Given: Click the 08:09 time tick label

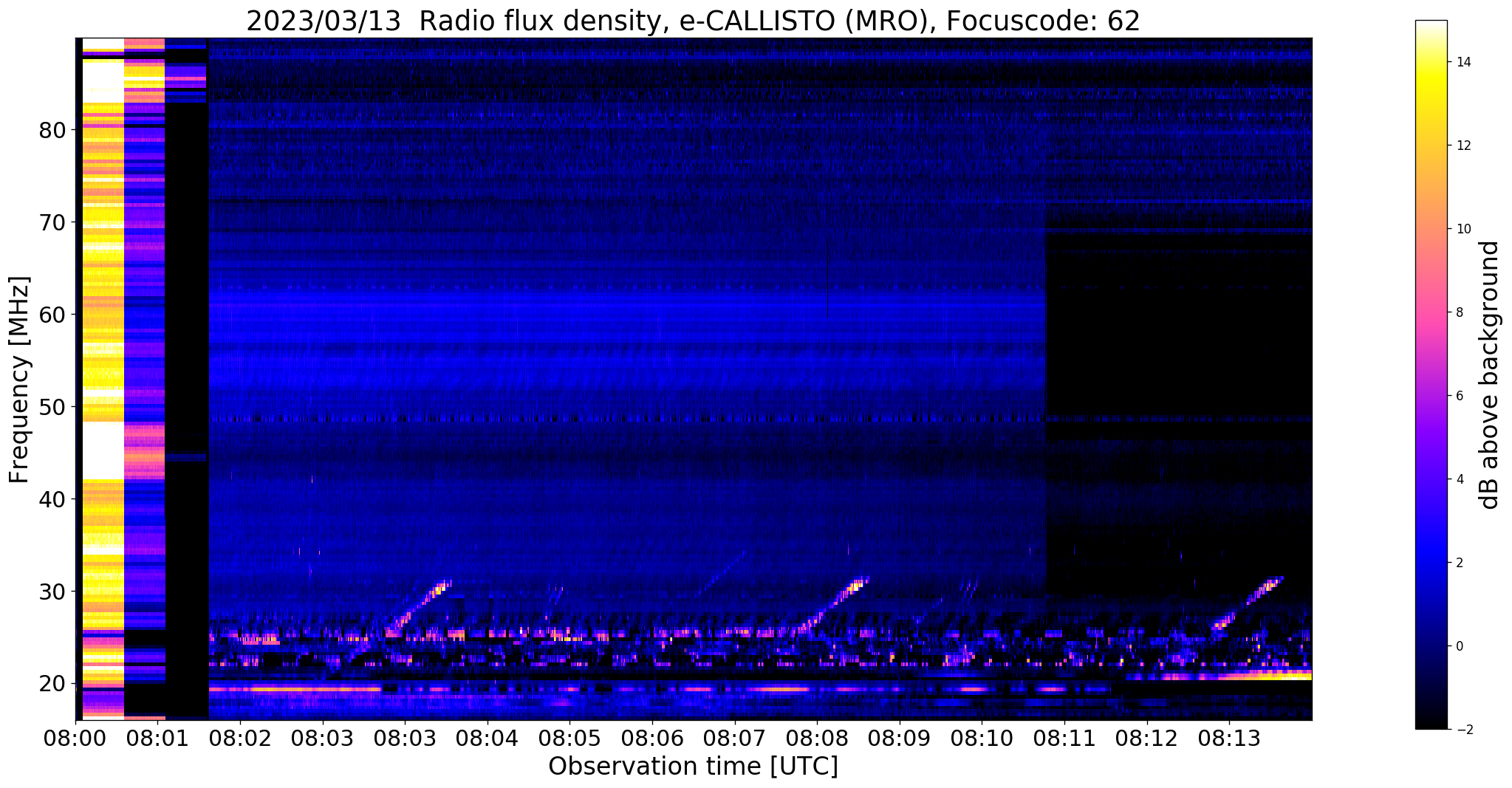Looking at the screenshot, I should coord(900,737).
